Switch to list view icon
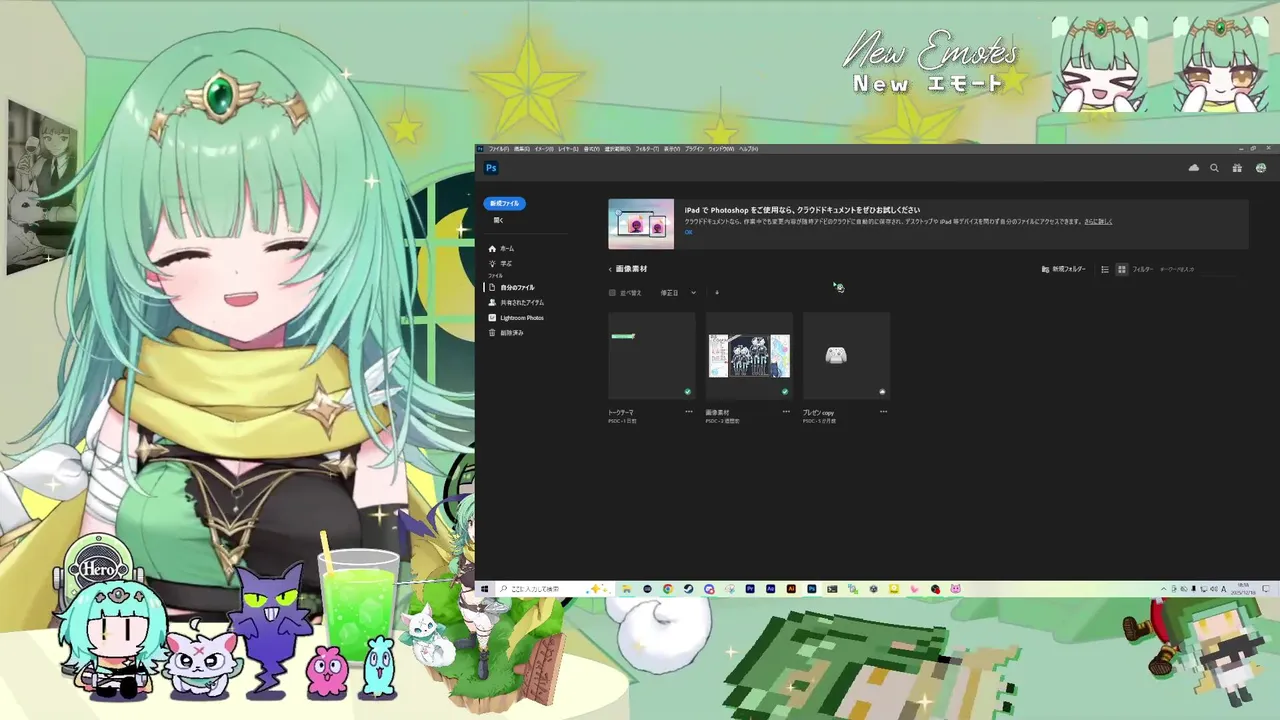The image size is (1280, 720). point(1105,269)
